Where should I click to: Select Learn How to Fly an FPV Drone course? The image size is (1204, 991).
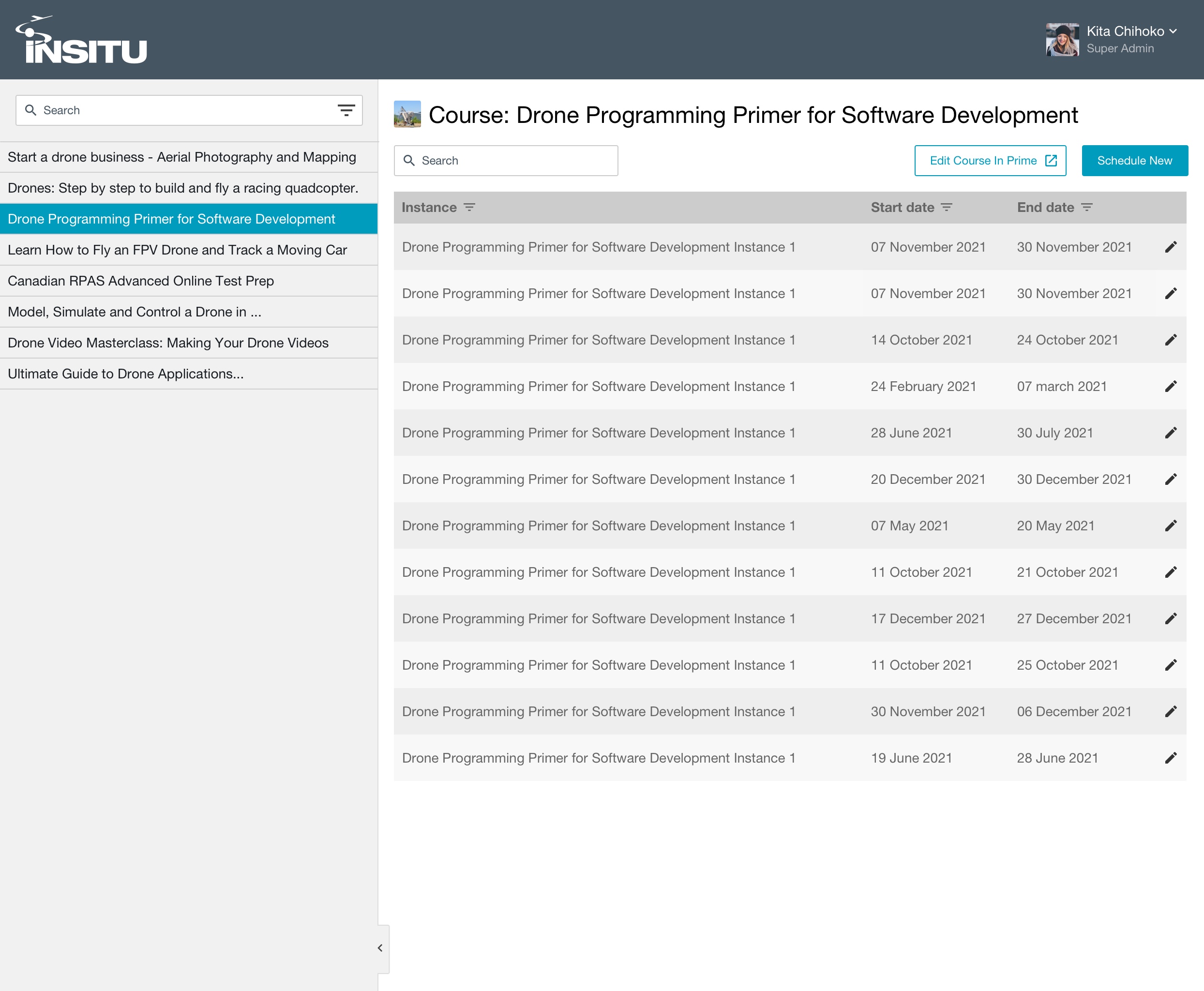coord(188,250)
